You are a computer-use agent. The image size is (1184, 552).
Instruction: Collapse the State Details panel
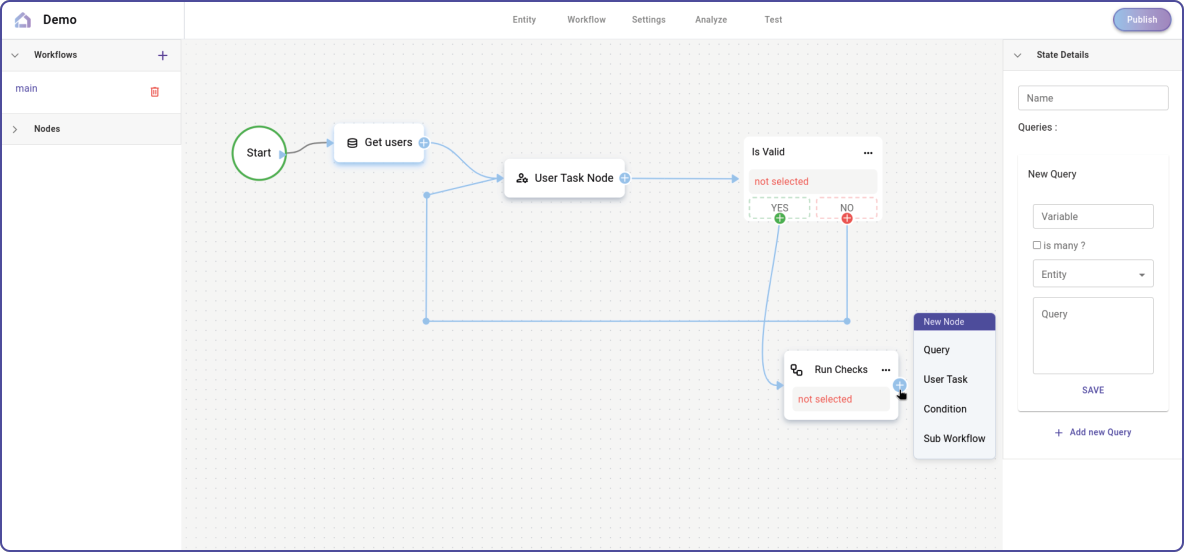point(1018,56)
